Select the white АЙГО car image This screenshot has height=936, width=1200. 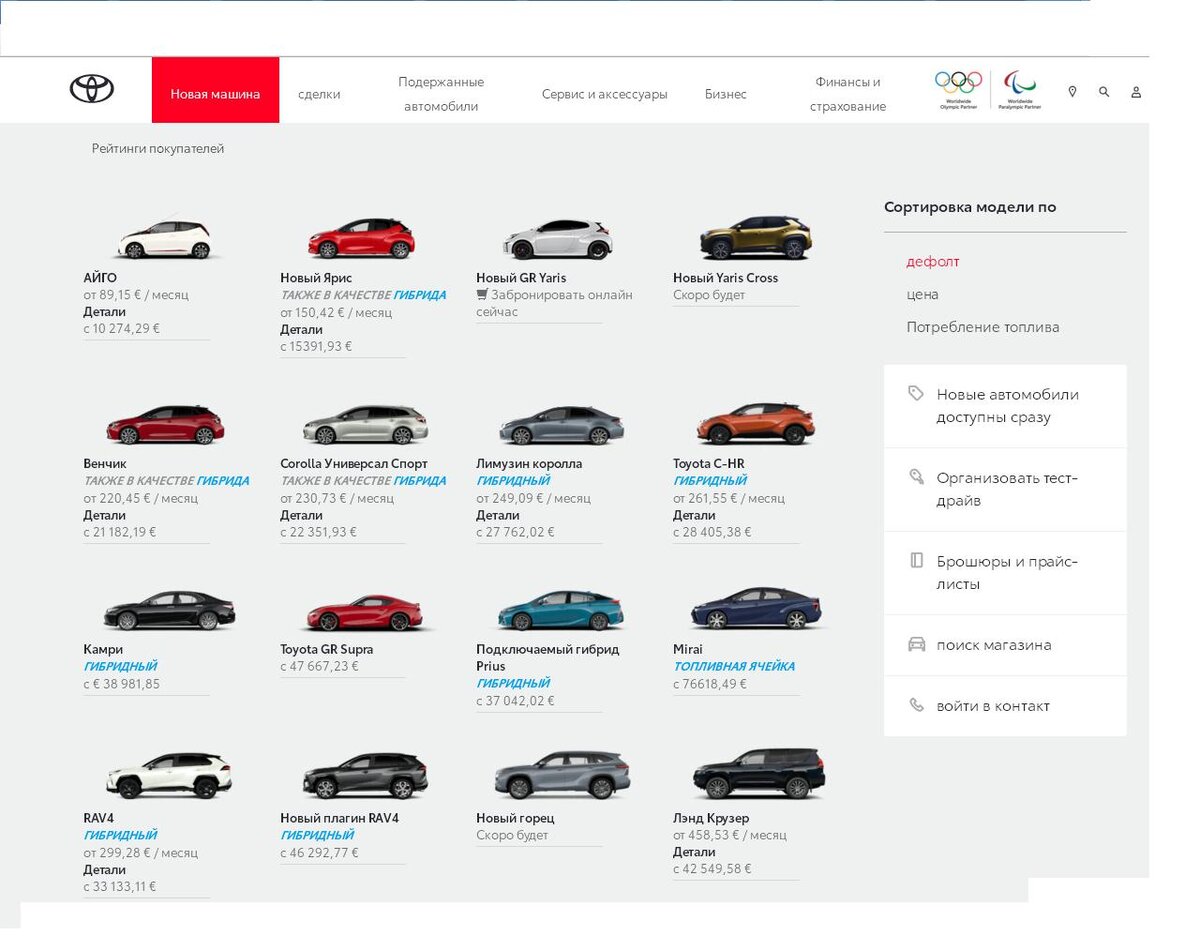(x=165, y=240)
